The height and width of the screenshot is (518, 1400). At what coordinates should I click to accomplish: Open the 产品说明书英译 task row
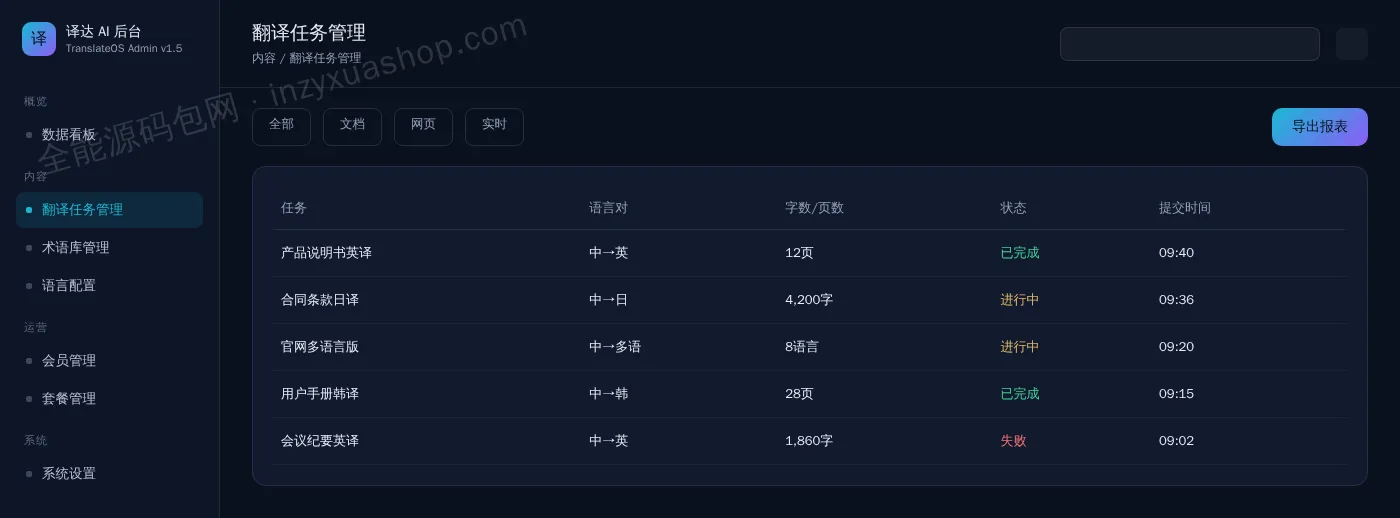[x=809, y=253]
